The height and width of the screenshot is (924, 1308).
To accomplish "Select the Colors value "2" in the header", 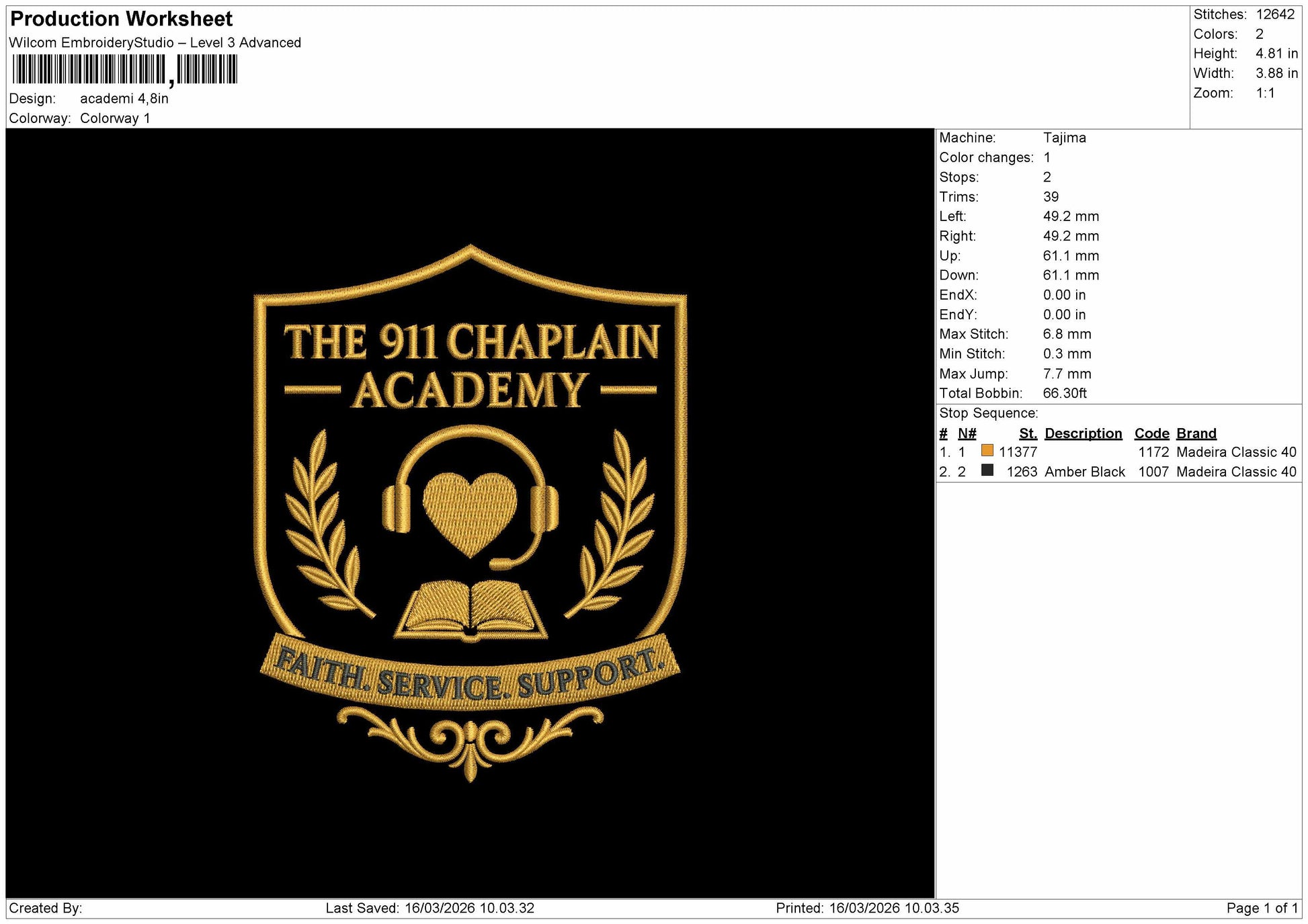I will click(1260, 34).
